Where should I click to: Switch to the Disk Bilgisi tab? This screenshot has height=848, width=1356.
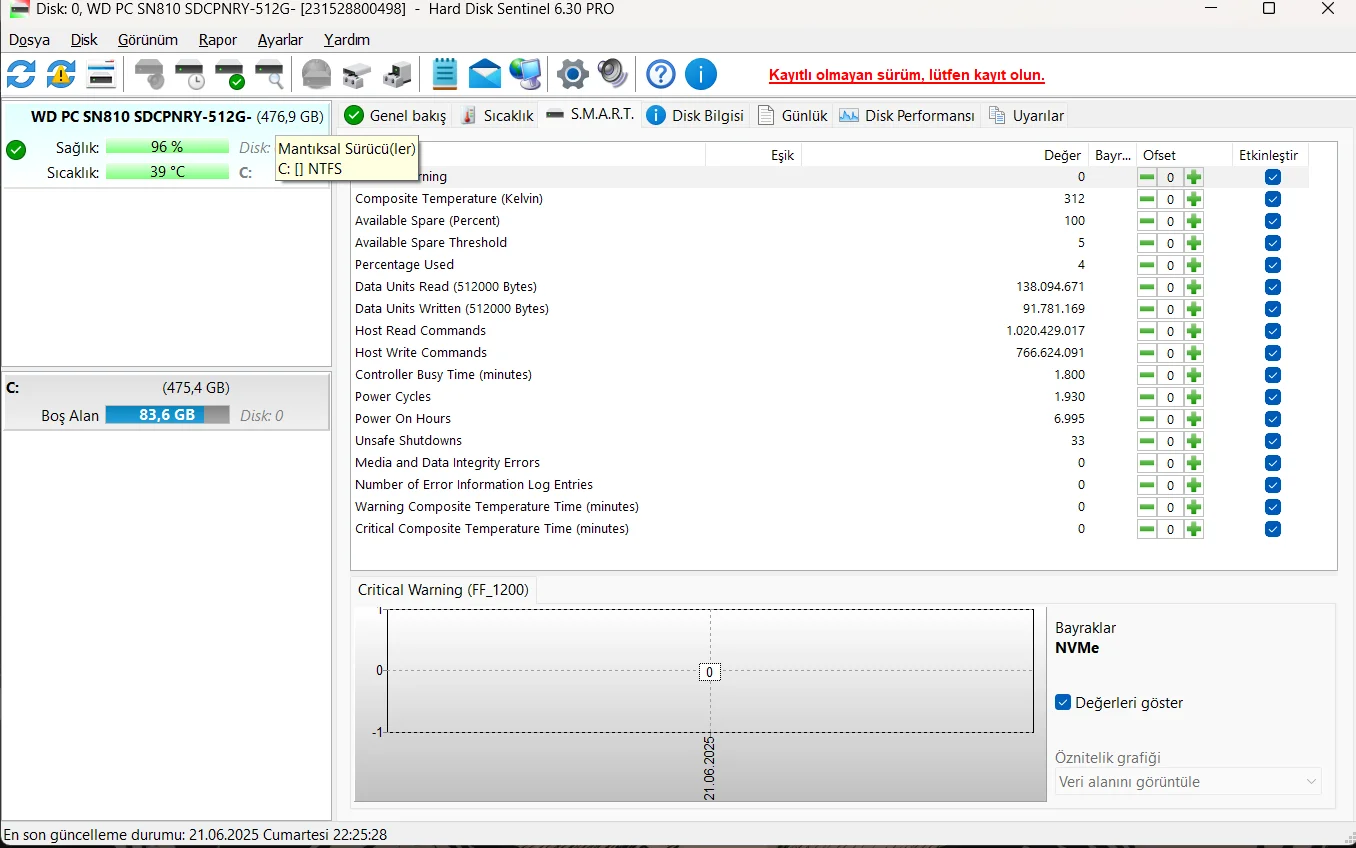tap(696, 116)
